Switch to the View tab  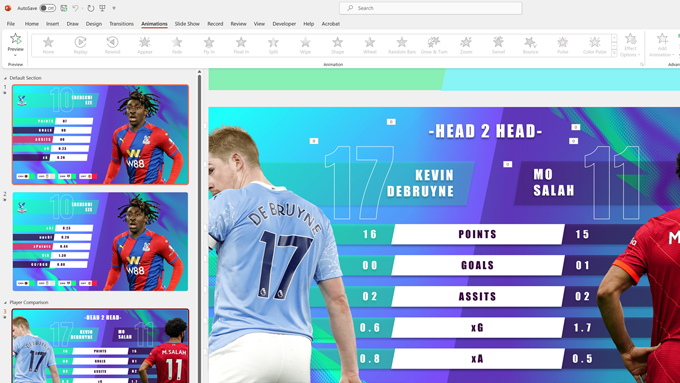(259, 24)
